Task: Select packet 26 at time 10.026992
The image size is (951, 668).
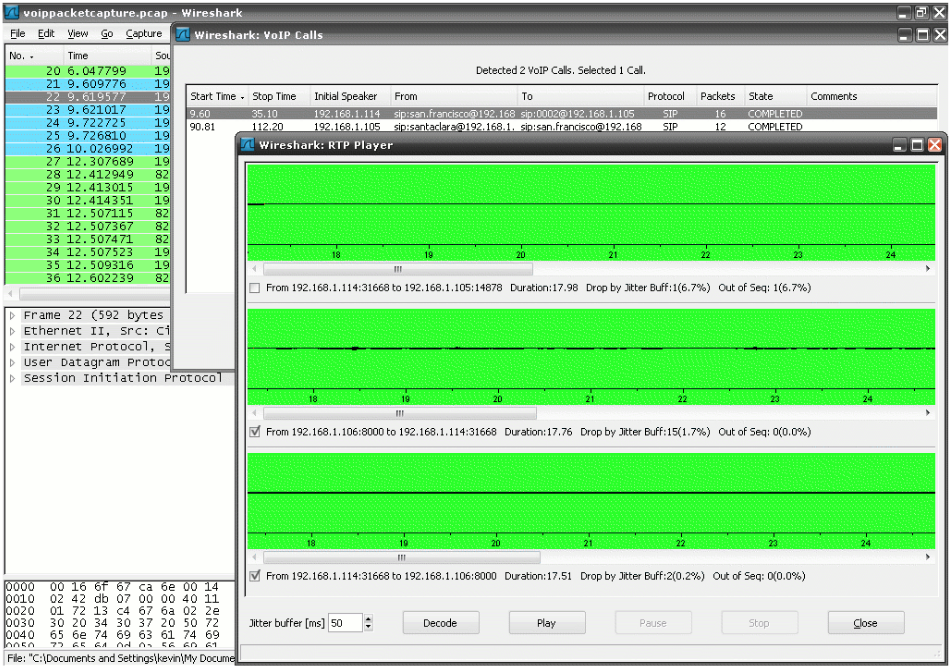Action: click(x=88, y=149)
